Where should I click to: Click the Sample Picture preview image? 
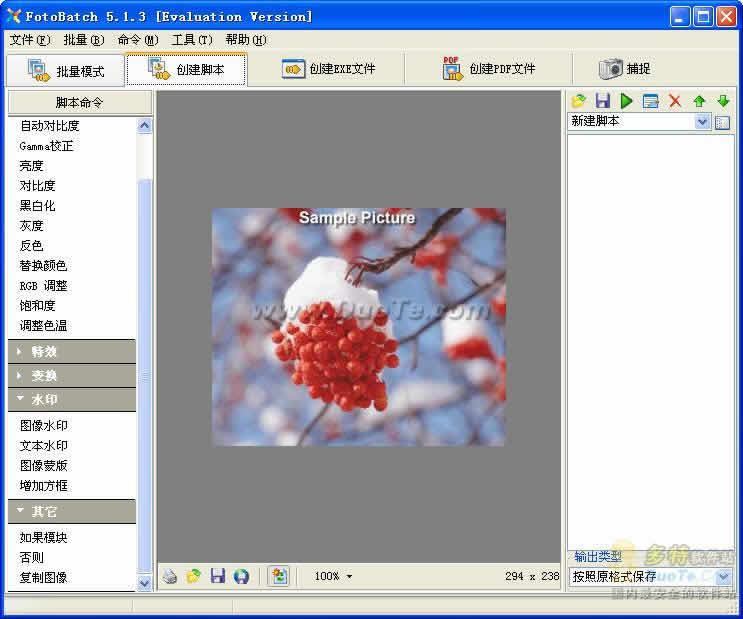pos(359,327)
